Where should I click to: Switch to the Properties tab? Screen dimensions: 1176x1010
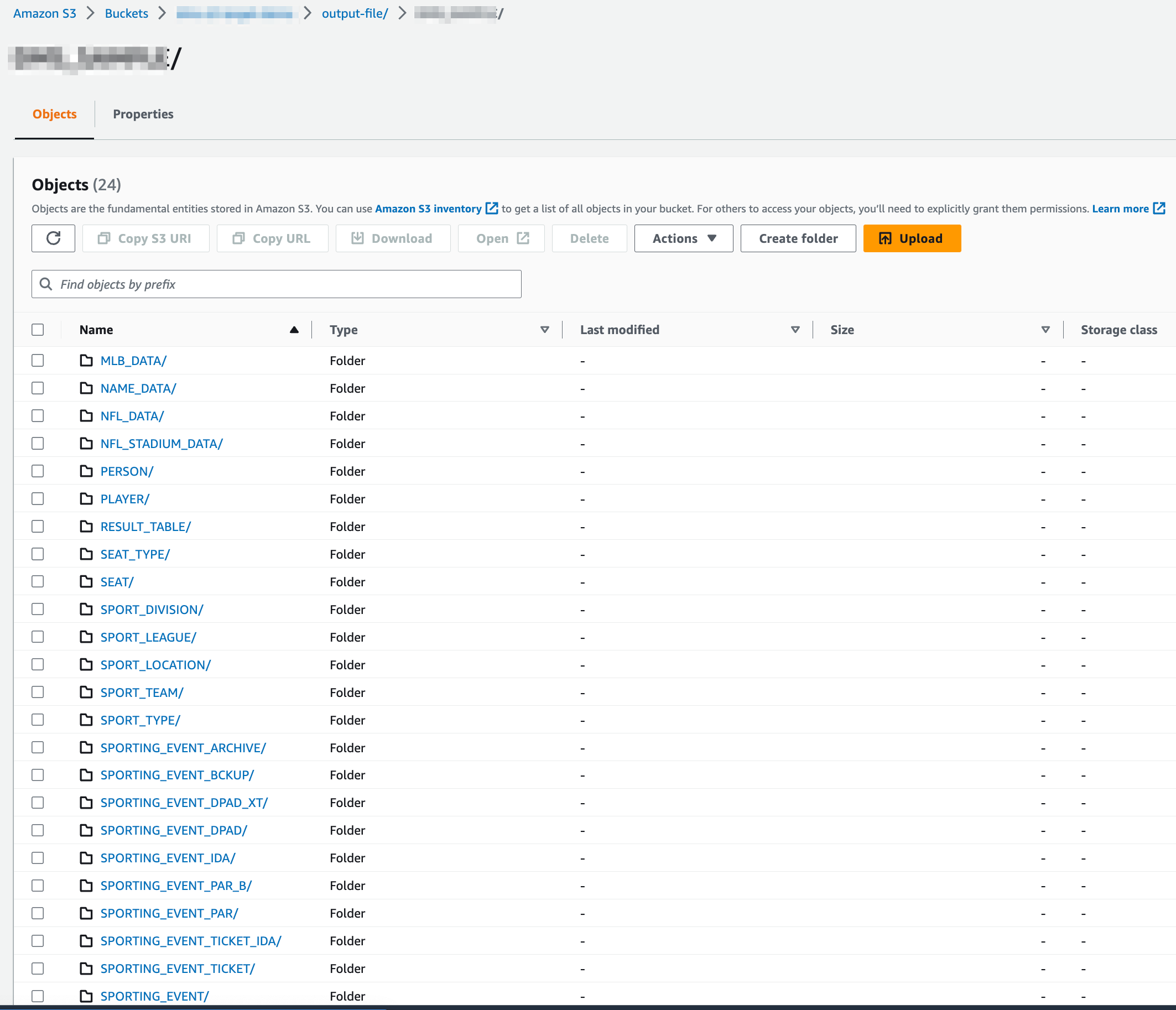143,114
